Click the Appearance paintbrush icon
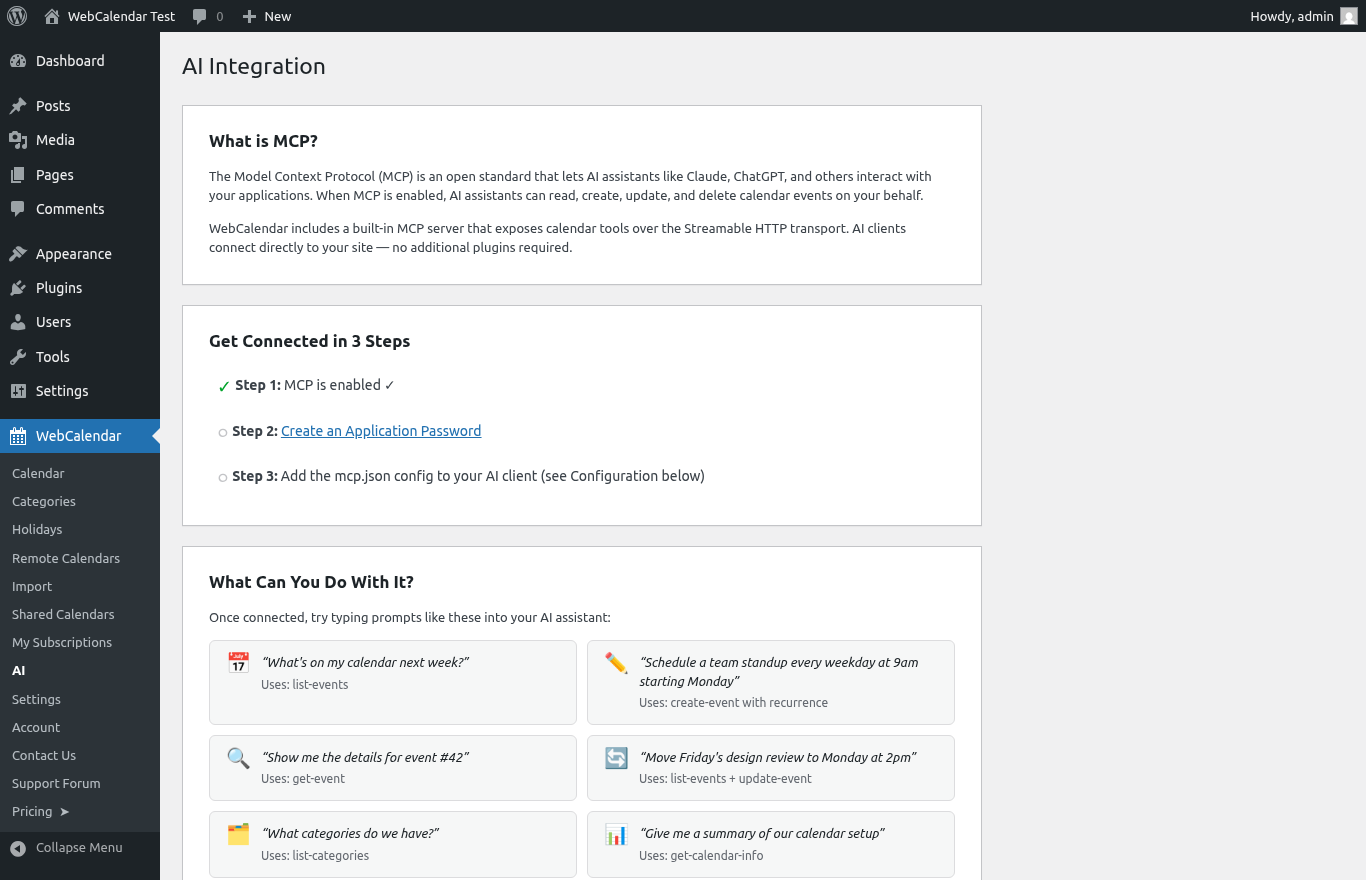This screenshot has width=1366, height=880. [x=18, y=254]
